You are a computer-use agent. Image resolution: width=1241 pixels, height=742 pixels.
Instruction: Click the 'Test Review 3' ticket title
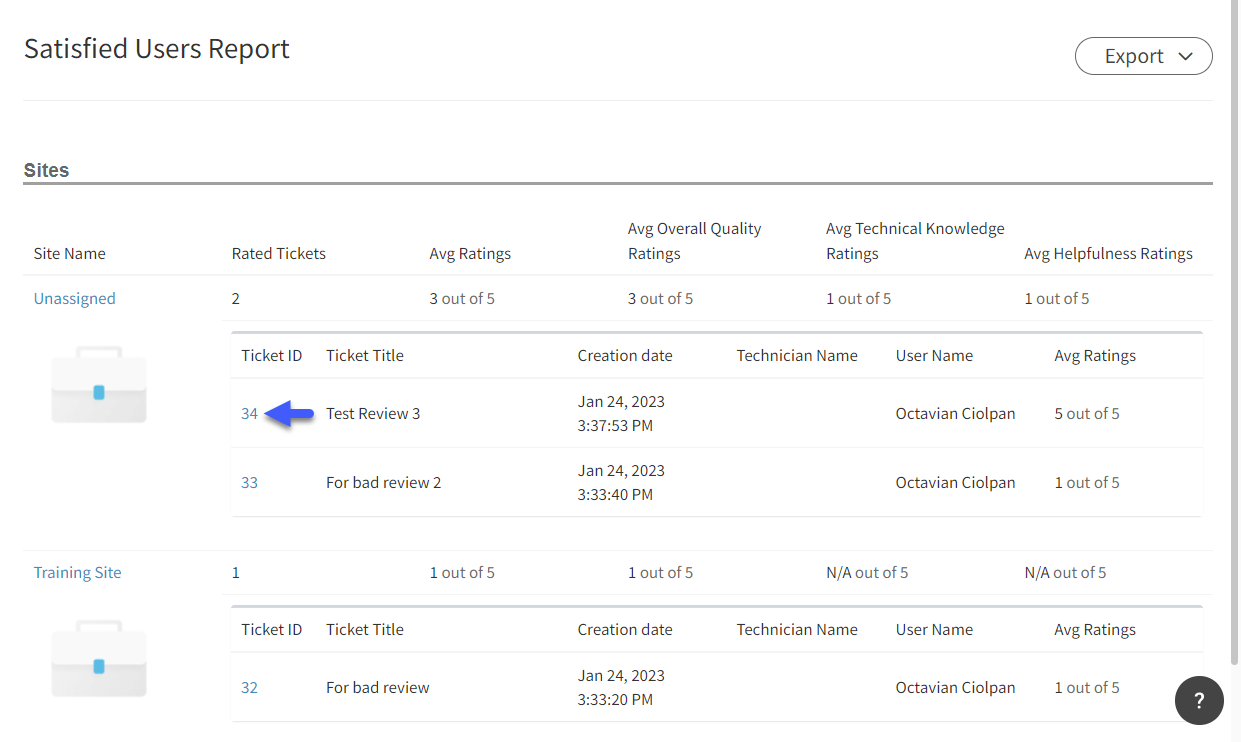coord(373,413)
